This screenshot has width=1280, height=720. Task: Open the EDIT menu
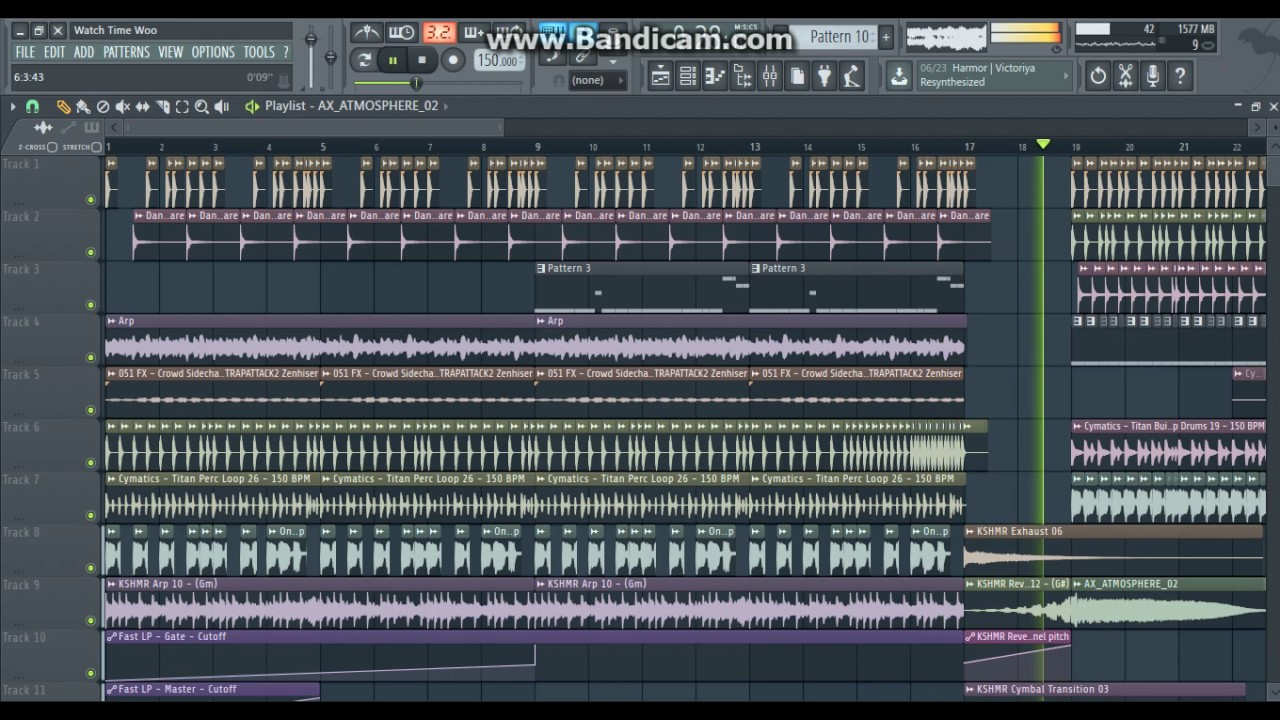[55, 52]
